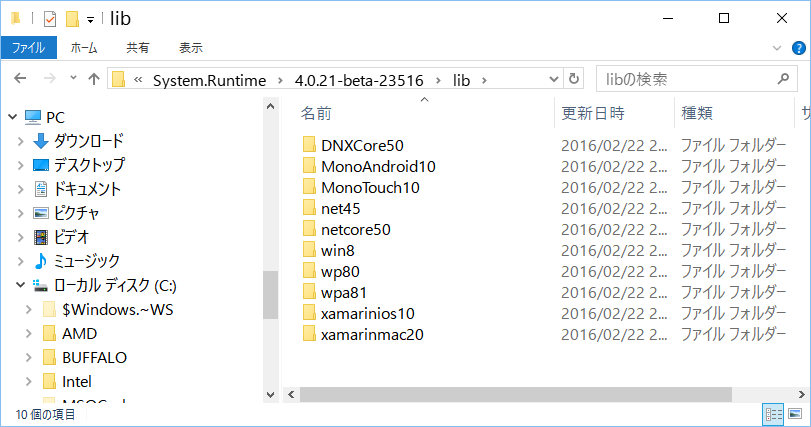Image resolution: width=811 pixels, height=427 pixels.
Task: Expand the ribbon with the chevron
Action: pyautogui.click(x=777, y=48)
